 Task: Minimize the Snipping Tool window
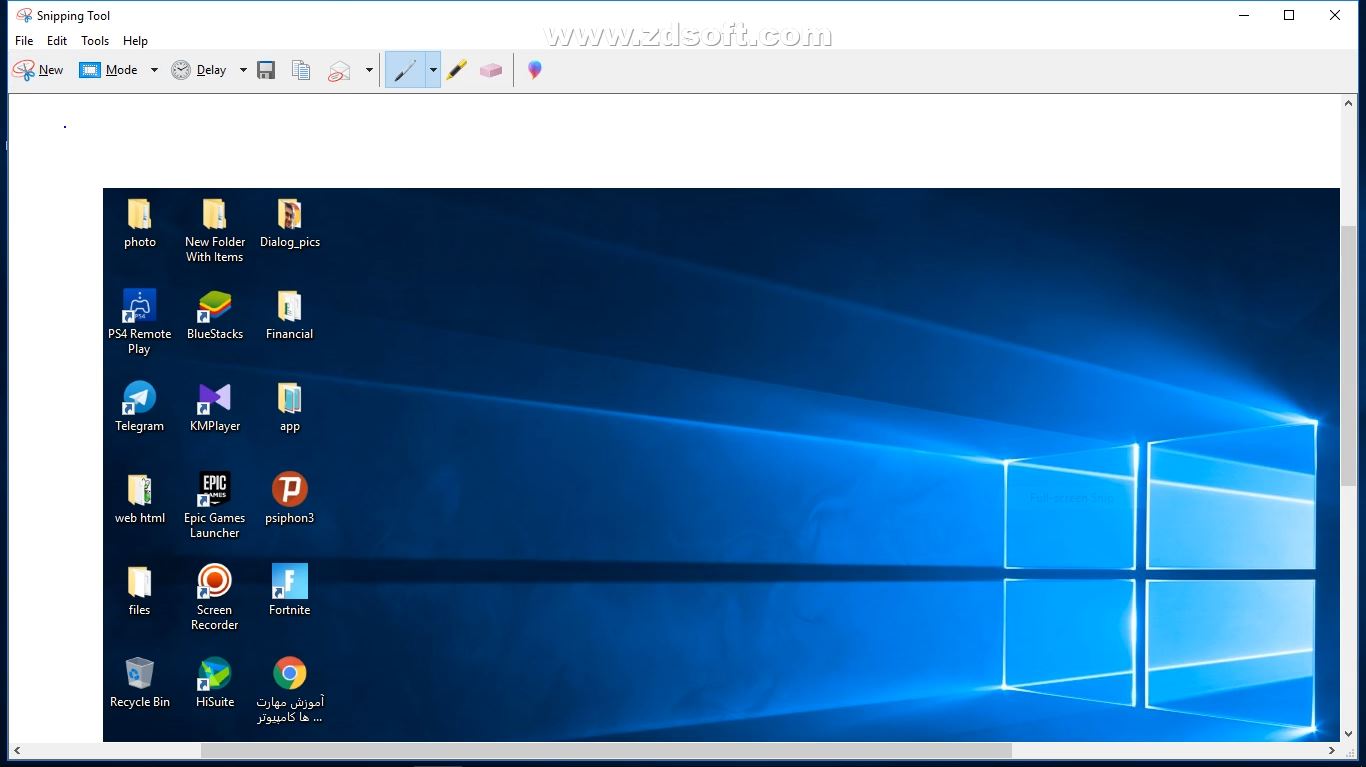[1244, 15]
